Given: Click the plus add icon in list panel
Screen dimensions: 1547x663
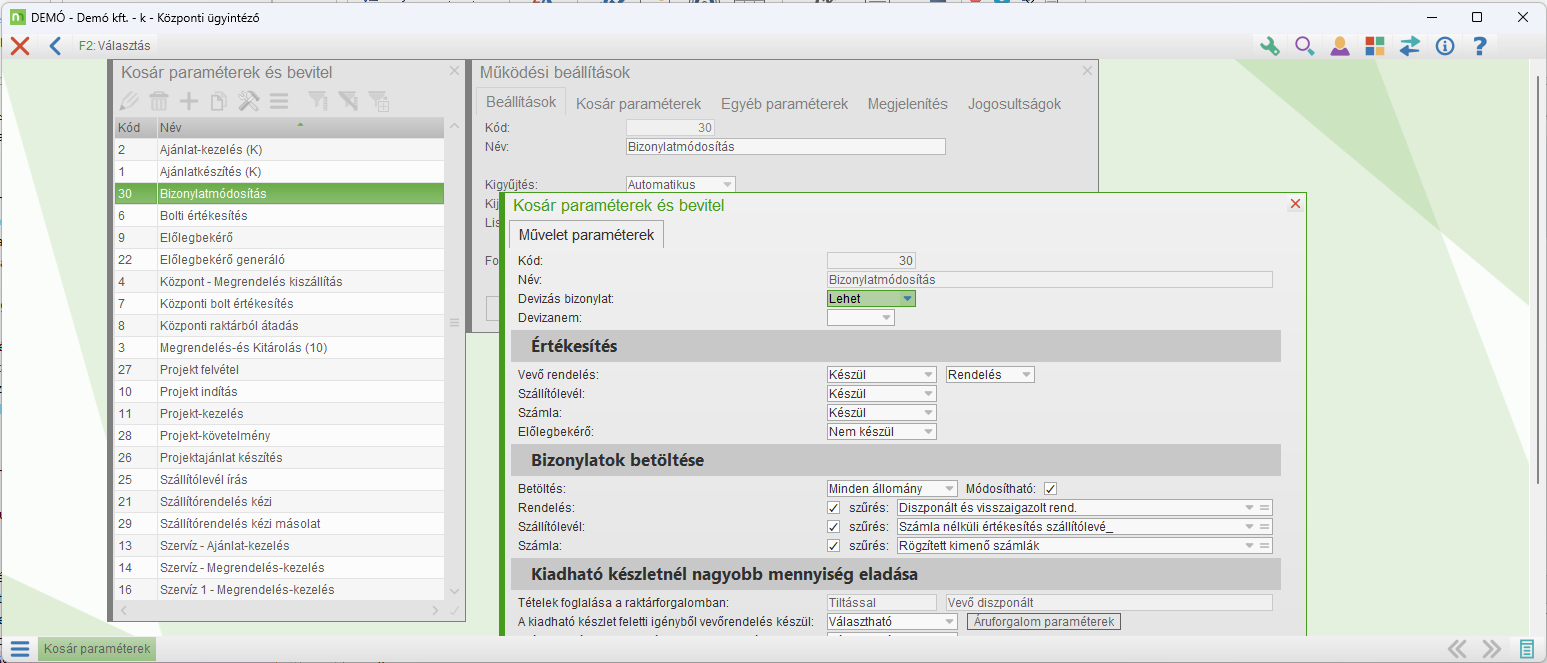Looking at the screenshot, I should (189, 100).
